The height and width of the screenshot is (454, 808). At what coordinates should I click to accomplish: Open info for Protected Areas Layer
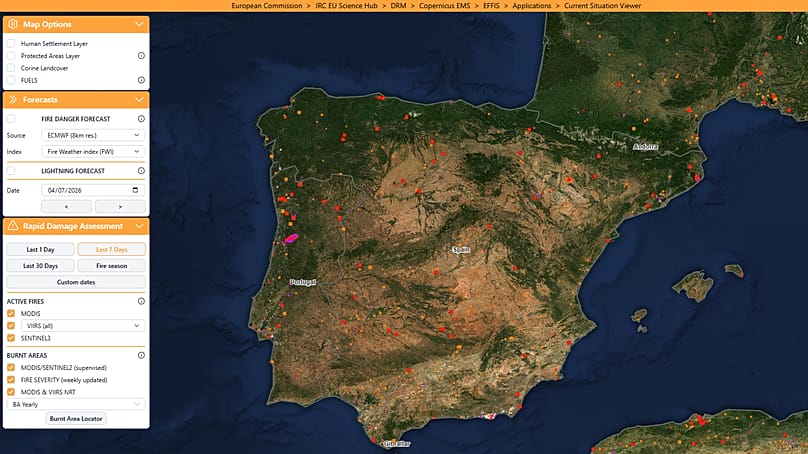[141, 56]
